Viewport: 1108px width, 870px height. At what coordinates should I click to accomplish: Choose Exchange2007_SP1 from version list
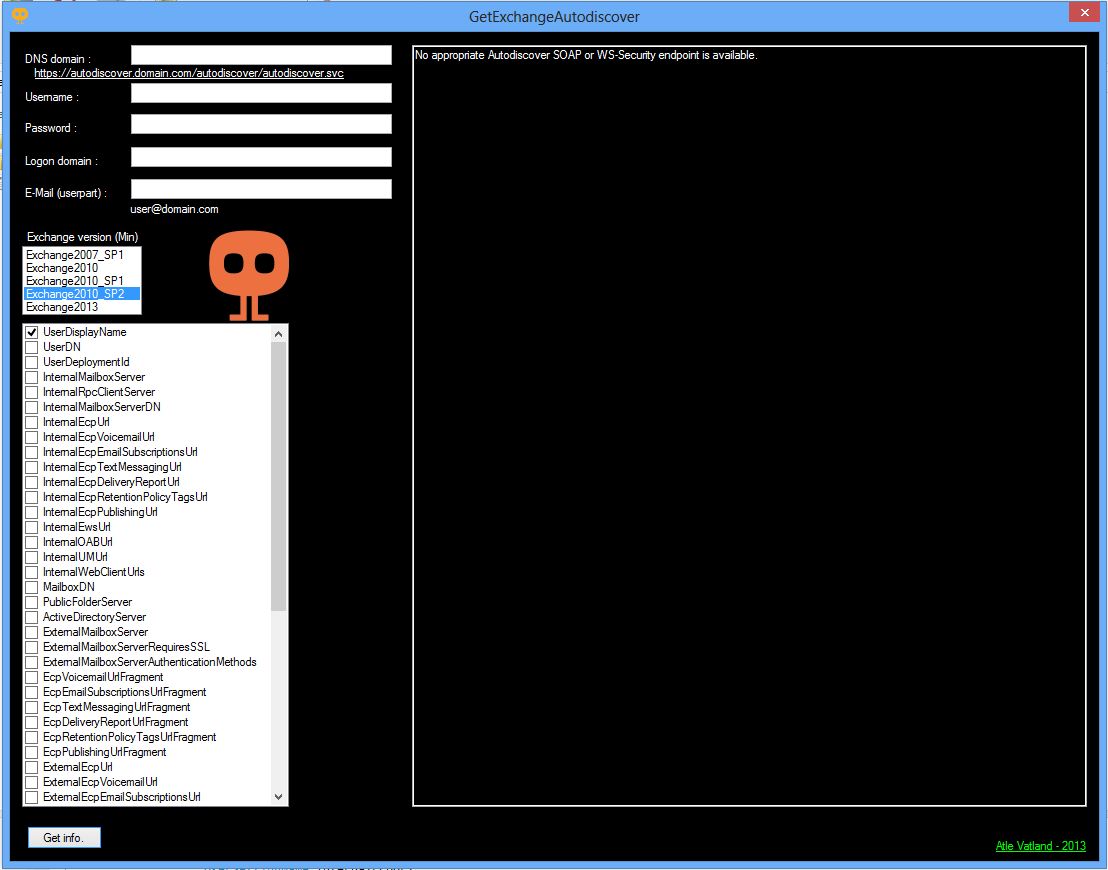75,255
